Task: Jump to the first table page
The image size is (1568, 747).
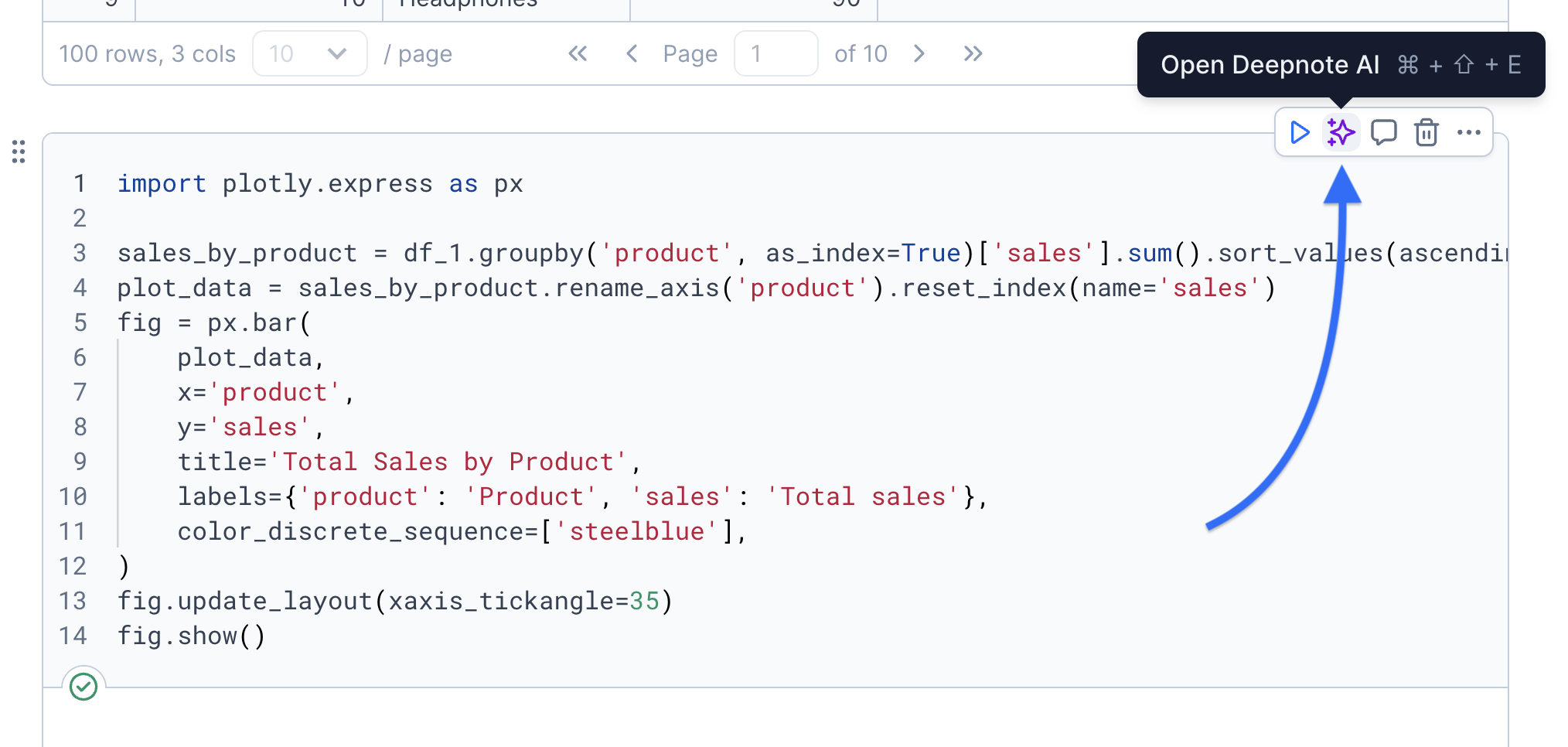Action: coord(578,53)
